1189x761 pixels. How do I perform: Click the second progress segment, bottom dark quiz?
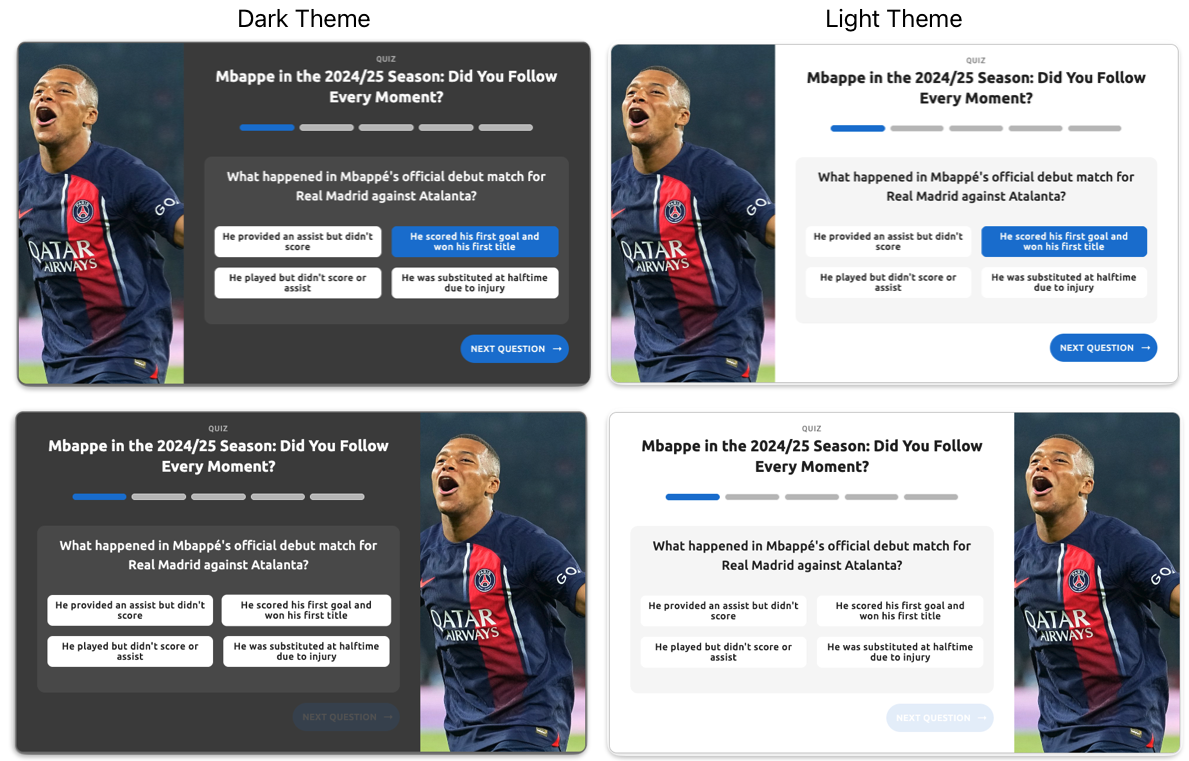(158, 496)
